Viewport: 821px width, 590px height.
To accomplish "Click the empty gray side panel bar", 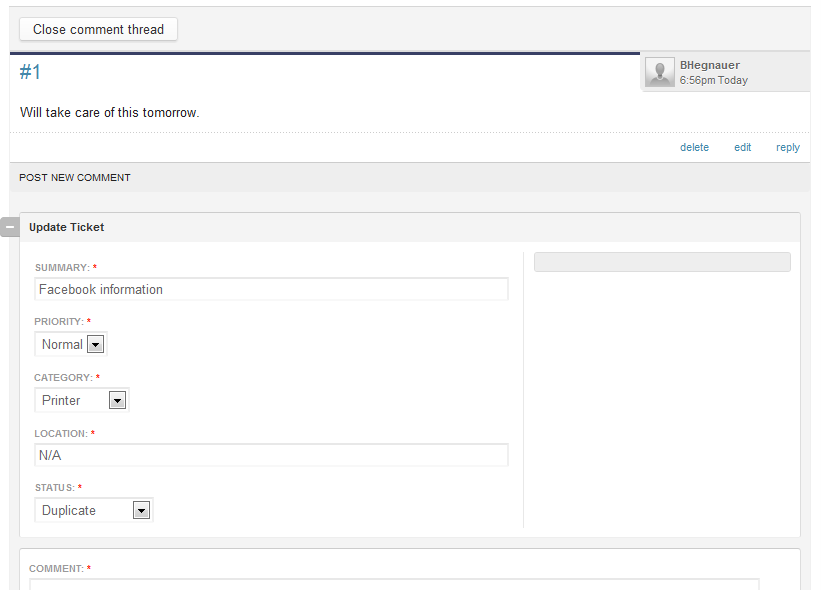I will (662, 262).
